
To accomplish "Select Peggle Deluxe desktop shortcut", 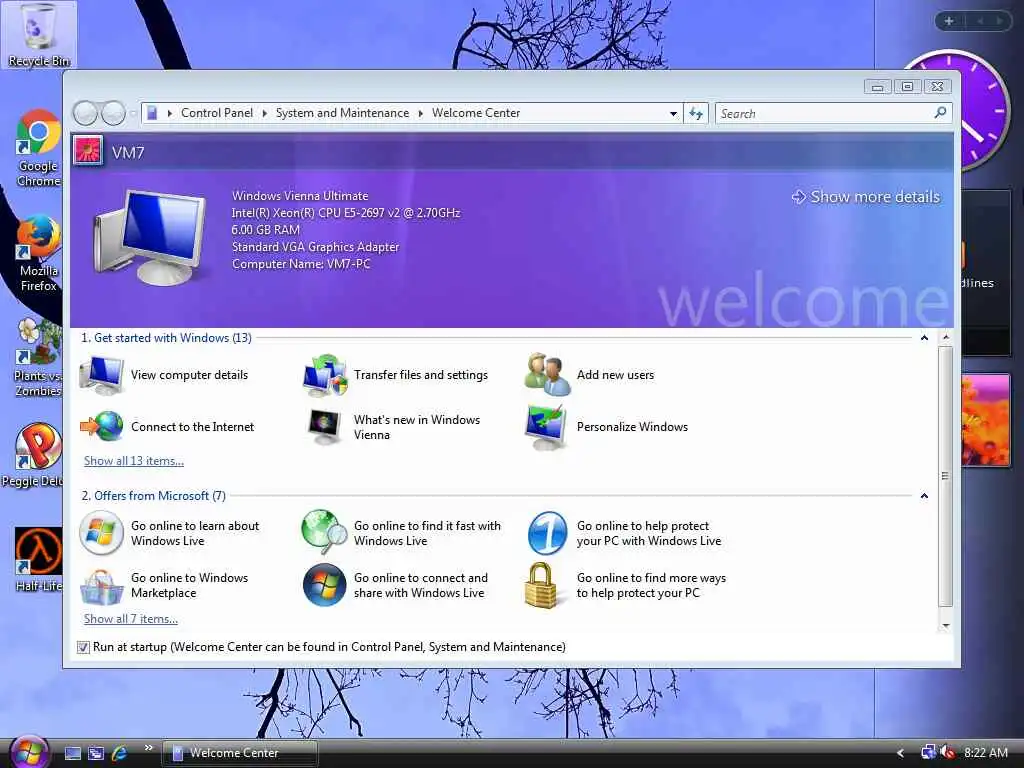I will [33, 455].
